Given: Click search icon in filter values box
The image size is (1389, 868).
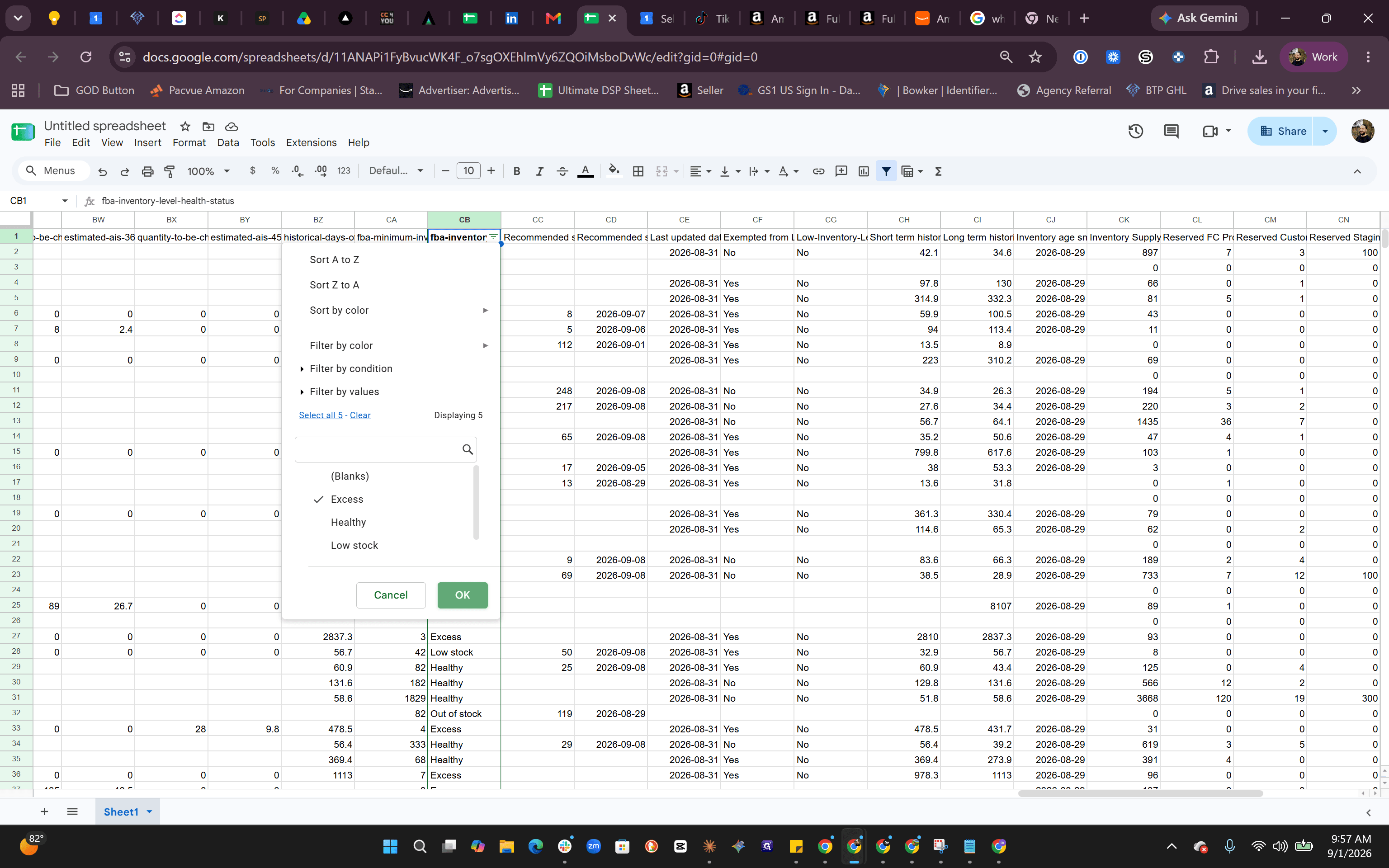Looking at the screenshot, I should click(x=468, y=449).
